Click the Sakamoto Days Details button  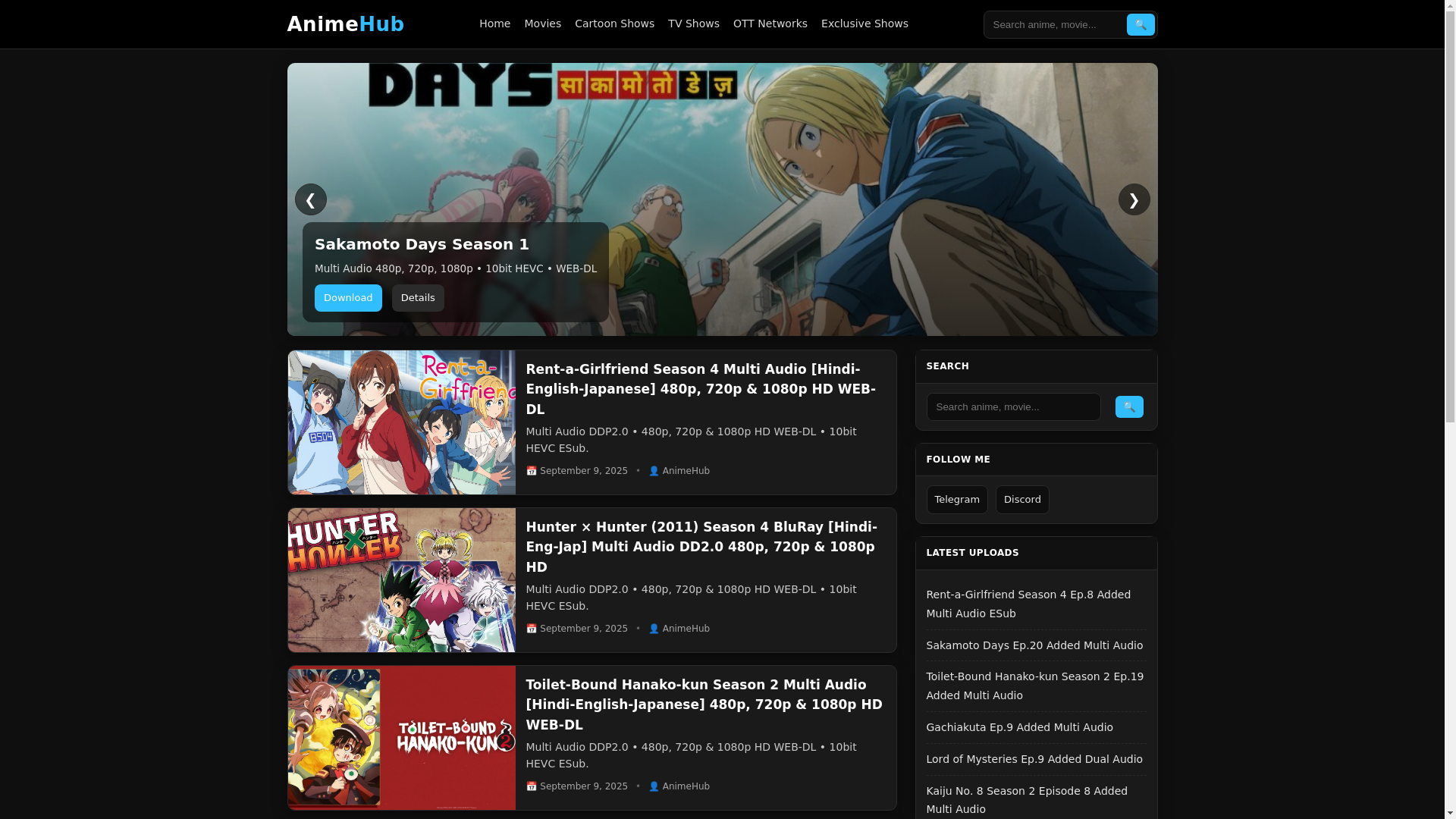[x=418, y=298]
